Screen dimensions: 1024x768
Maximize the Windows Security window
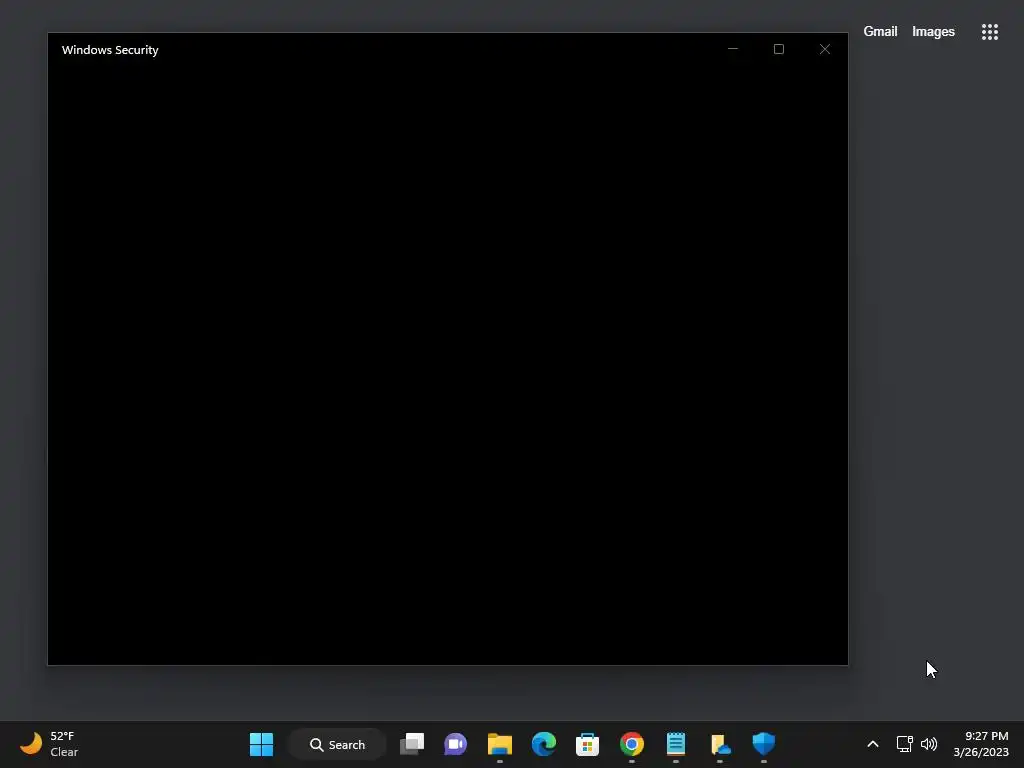[x=778, y=49]
